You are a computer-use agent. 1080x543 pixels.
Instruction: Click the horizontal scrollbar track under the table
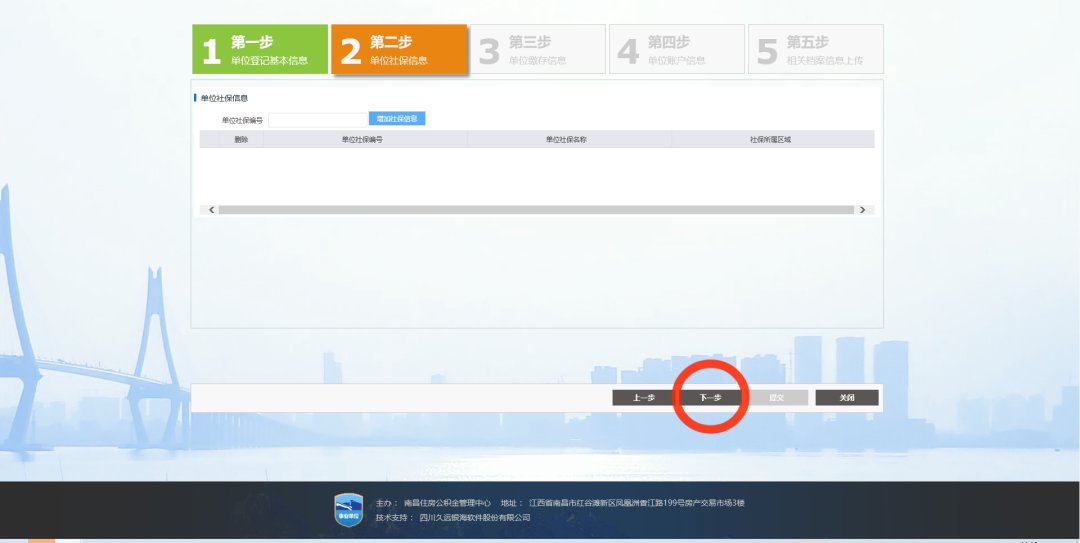[x=536, y=210]
